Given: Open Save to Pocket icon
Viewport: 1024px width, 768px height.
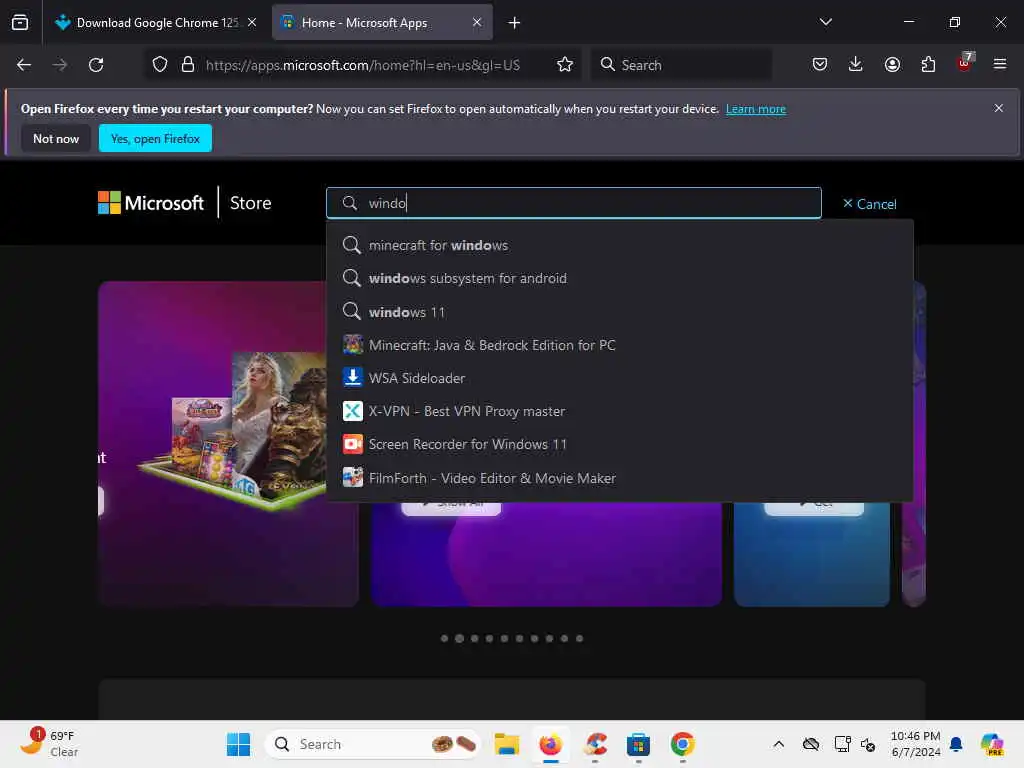Looking at the screenshot, I should point(820,64).
